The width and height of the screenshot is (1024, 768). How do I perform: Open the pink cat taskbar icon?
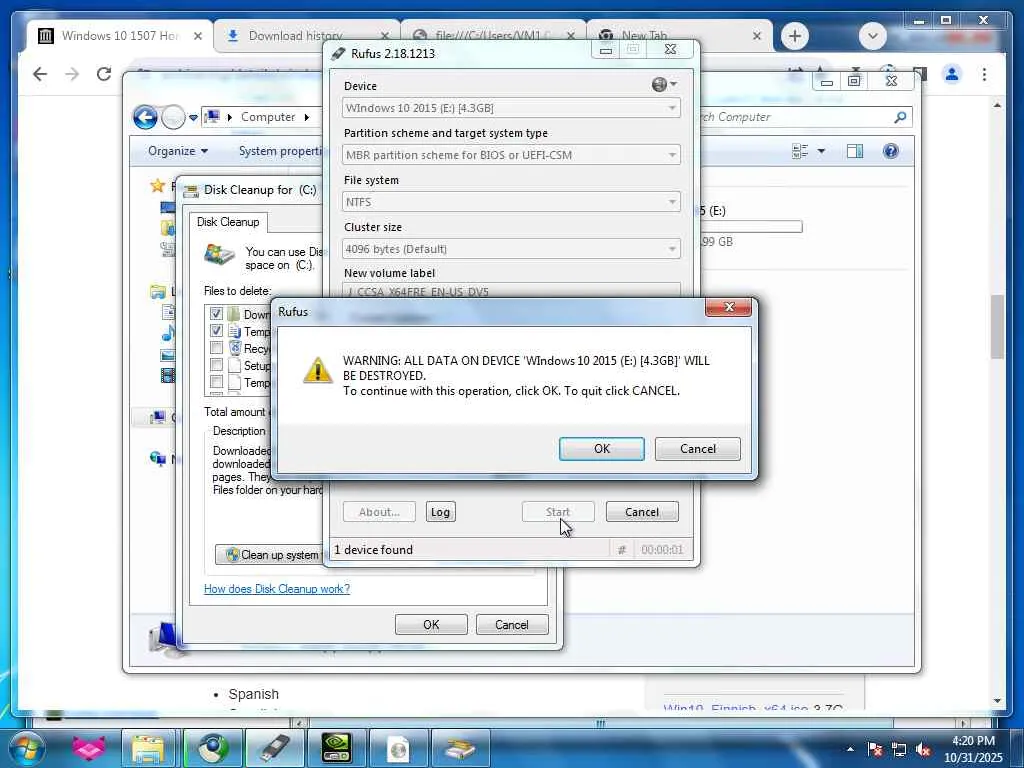(88, 748)
